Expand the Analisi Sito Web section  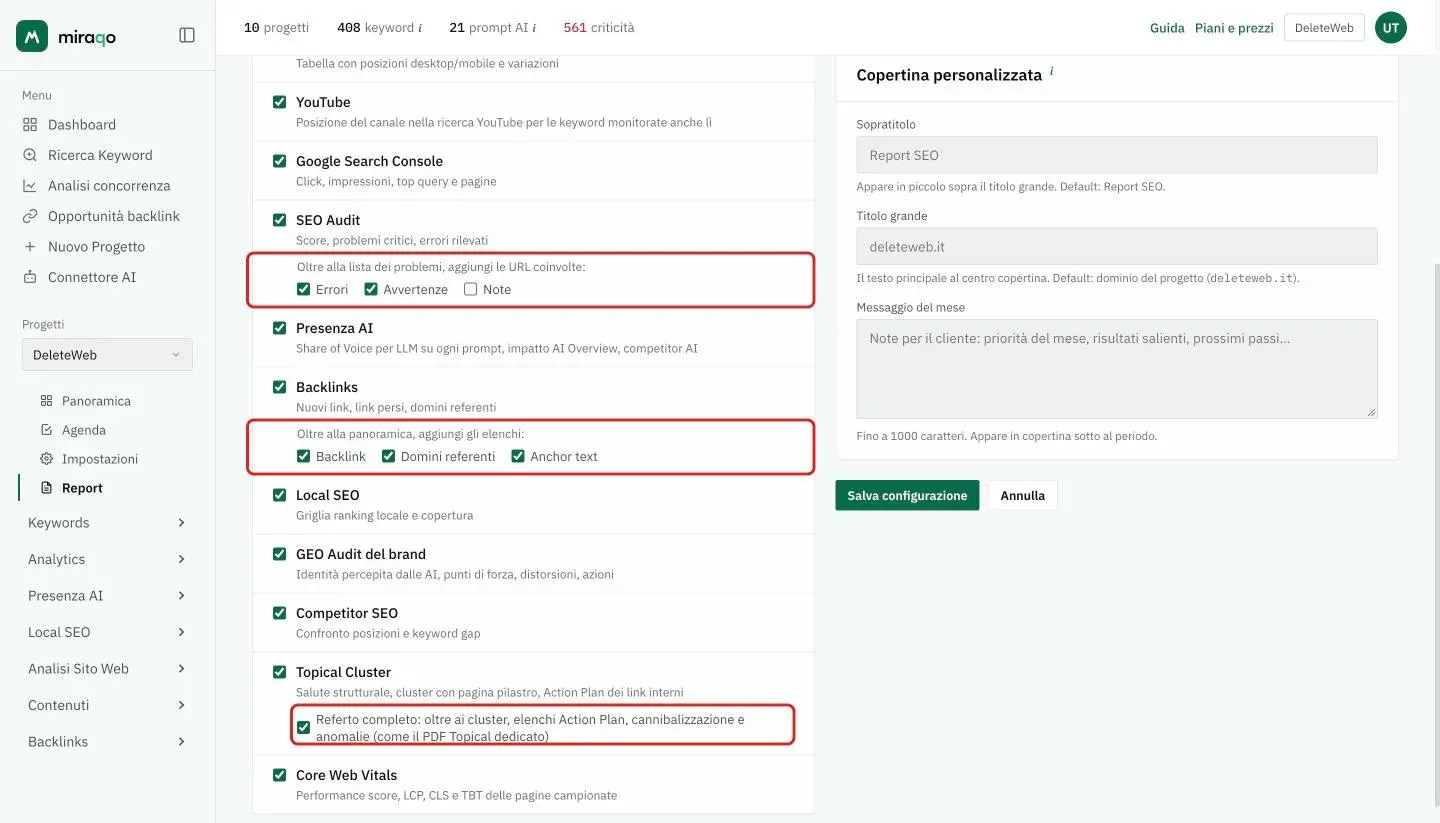pos(108,669)
